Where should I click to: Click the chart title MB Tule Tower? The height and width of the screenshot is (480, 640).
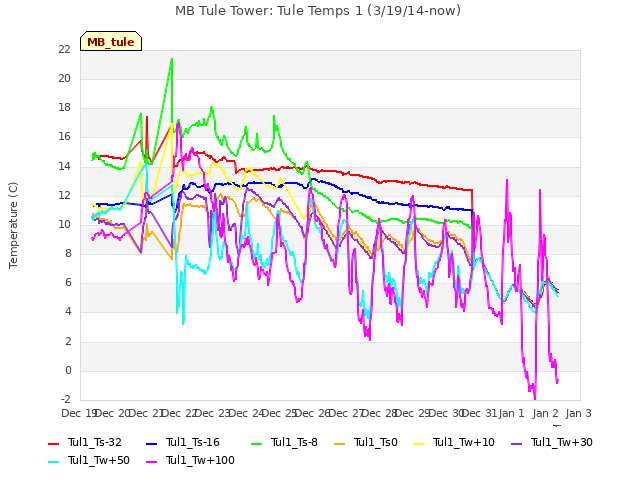pyautogui.click(x=318, y=11)
